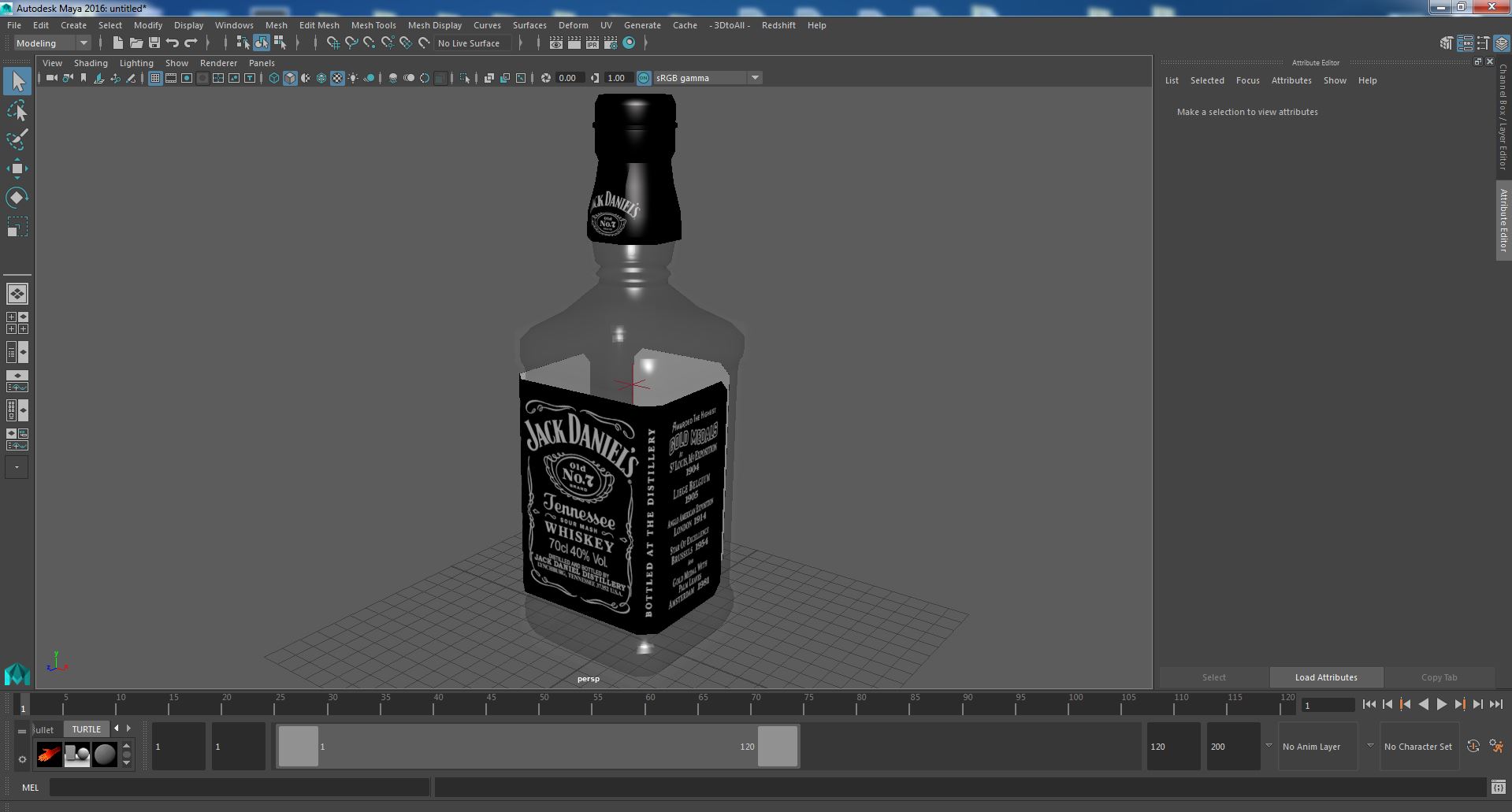Open the anim layer dropdown arrow
Image resolution: width=1512 pixels, height=812 pixels.
point(1269,746)
